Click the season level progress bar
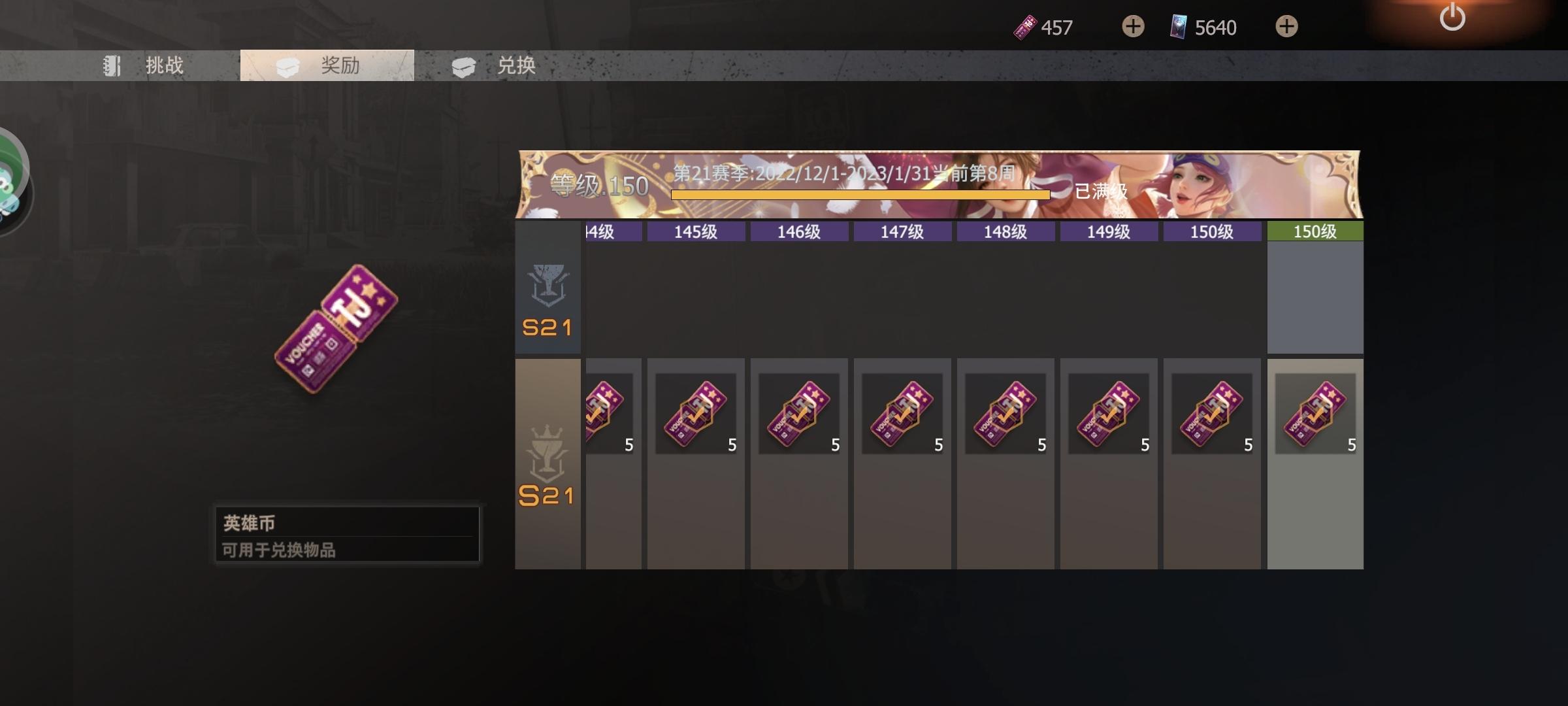The width and height of the screenshot is (1568, 706). coord(860,194)
